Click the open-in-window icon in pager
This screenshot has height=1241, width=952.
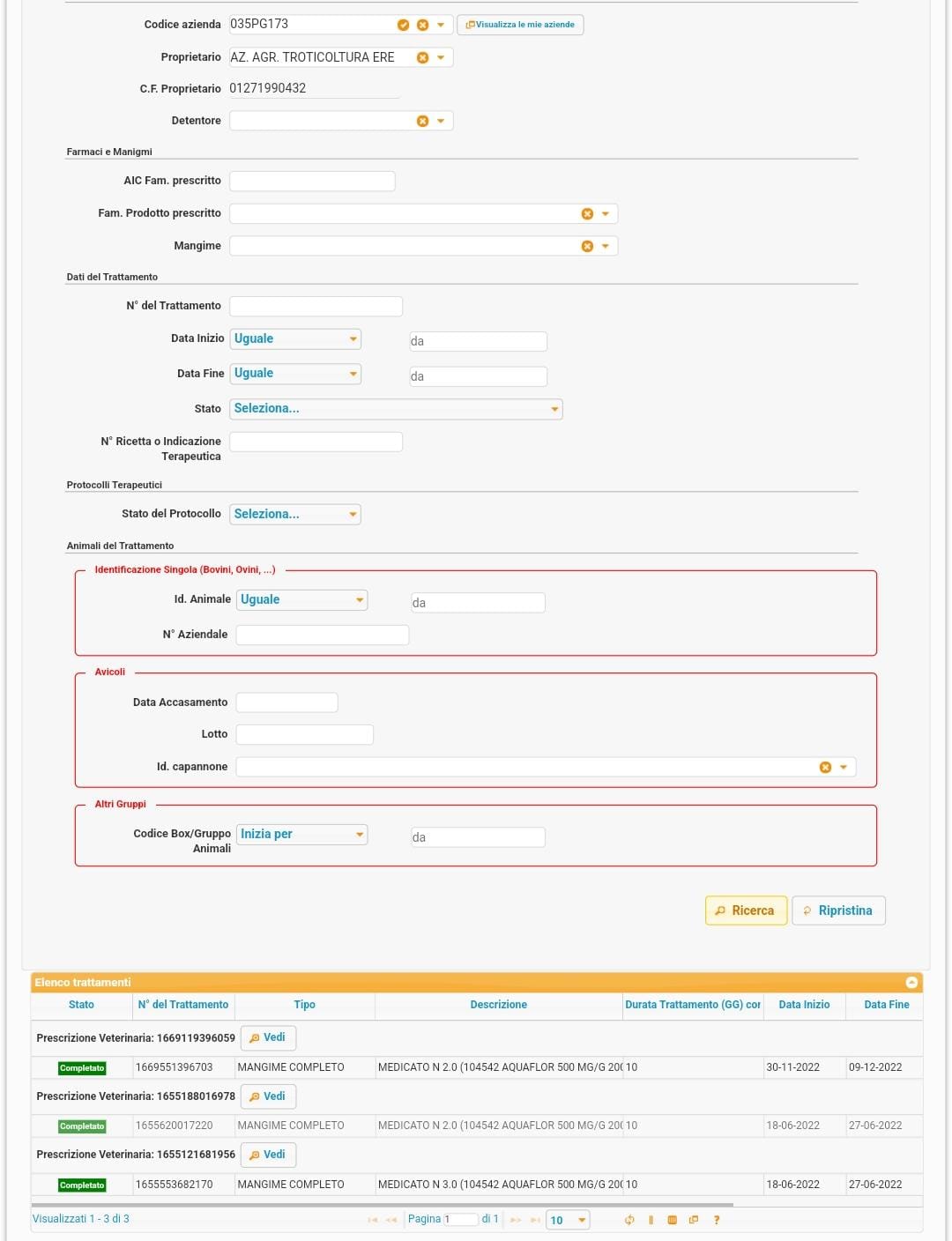[694, 1220]
